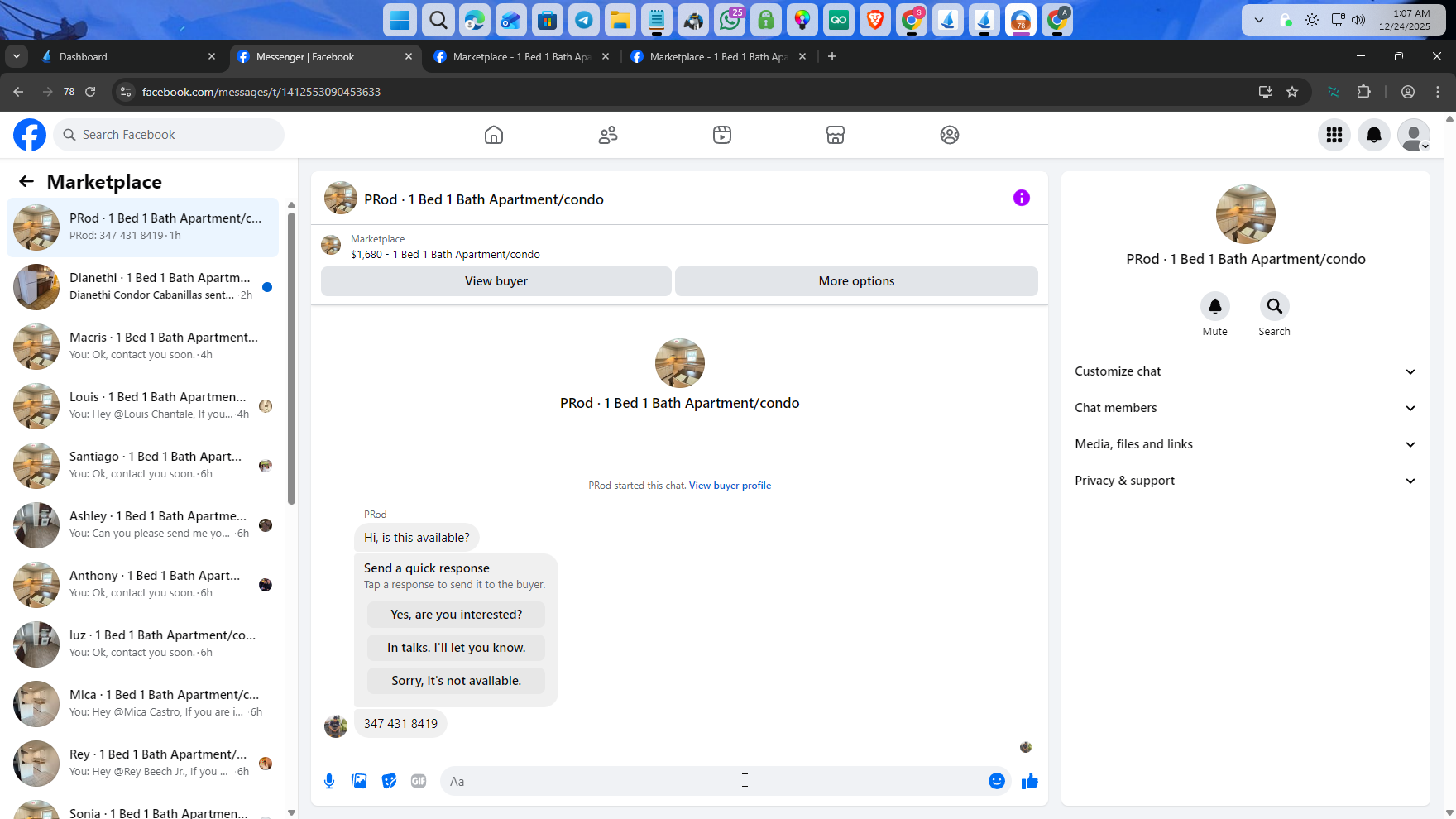This screenshot has height=819, width=1456.
Task: Open the tab search dropdown arrow
Action: (x=17, y=56)
